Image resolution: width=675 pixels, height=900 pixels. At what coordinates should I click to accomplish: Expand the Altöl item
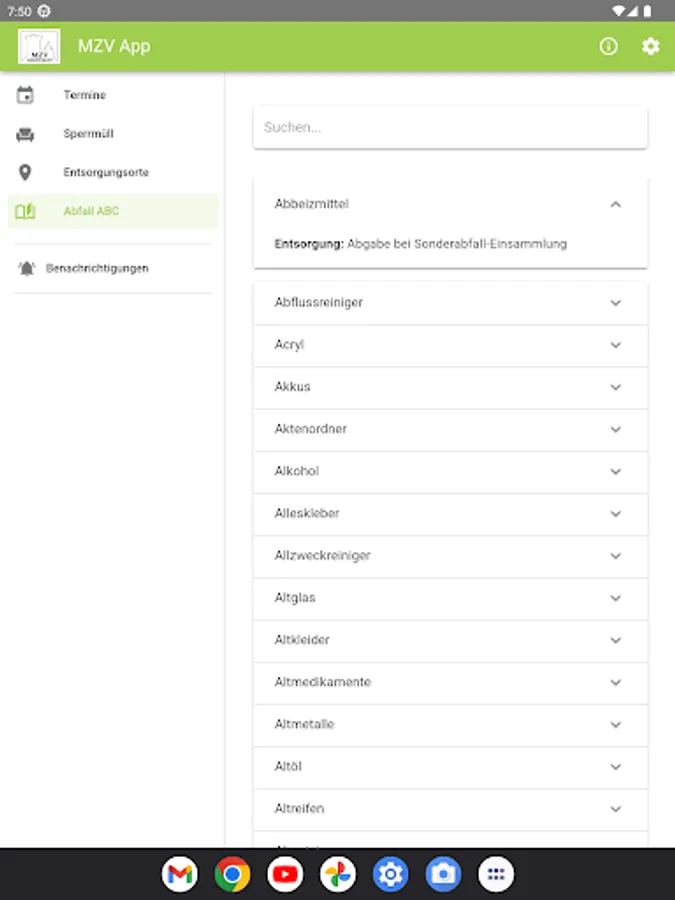click(x=615, y=767)
